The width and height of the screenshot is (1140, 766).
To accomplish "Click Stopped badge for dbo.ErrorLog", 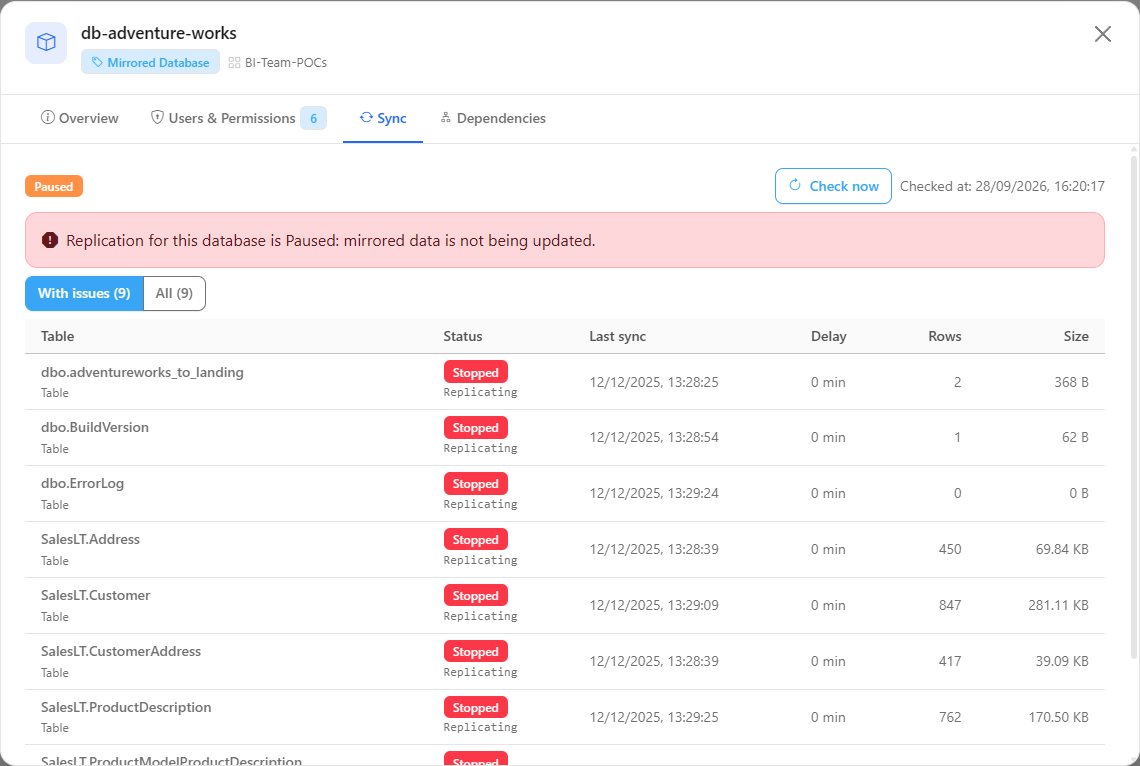I will click(x=475, y=483).
